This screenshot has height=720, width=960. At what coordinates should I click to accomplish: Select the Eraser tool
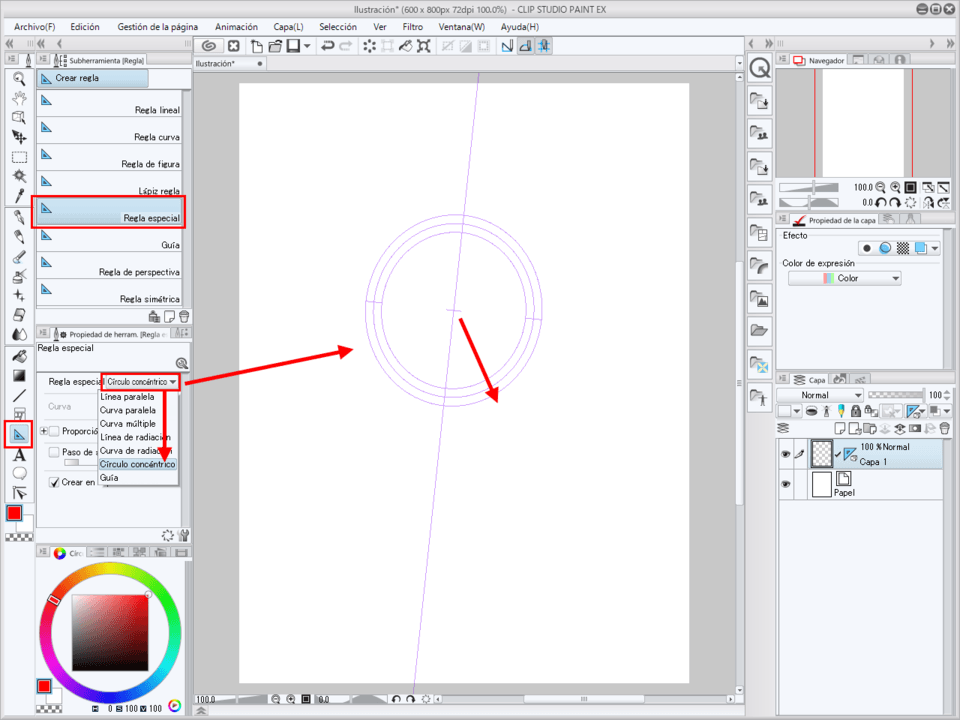coord(19,314)
